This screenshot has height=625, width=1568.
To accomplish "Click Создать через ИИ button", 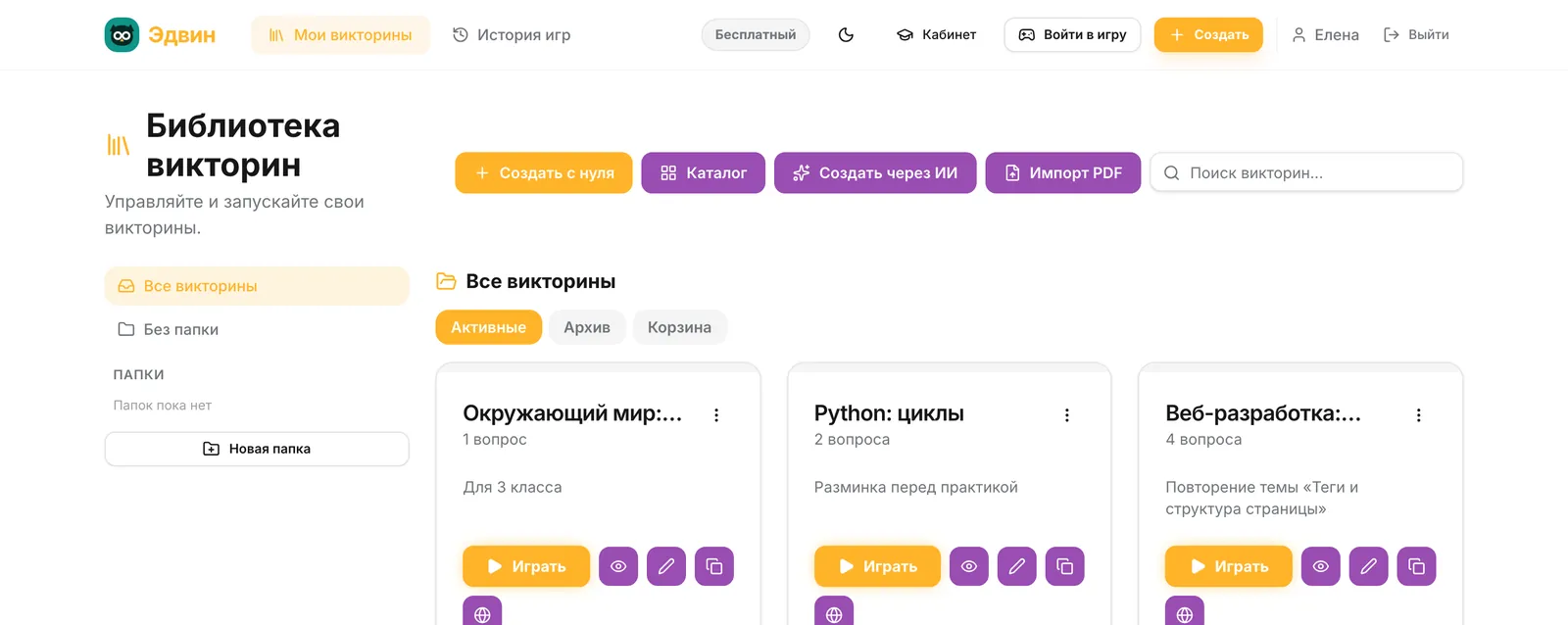I will (875, 172).
